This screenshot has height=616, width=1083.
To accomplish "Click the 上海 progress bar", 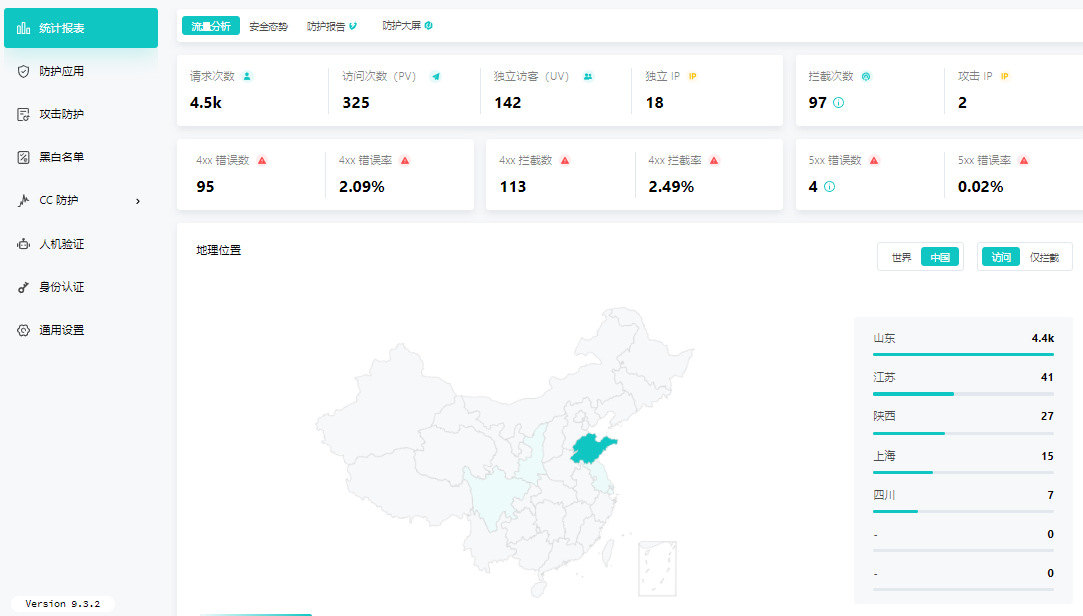I will click(x=964, y=472).
